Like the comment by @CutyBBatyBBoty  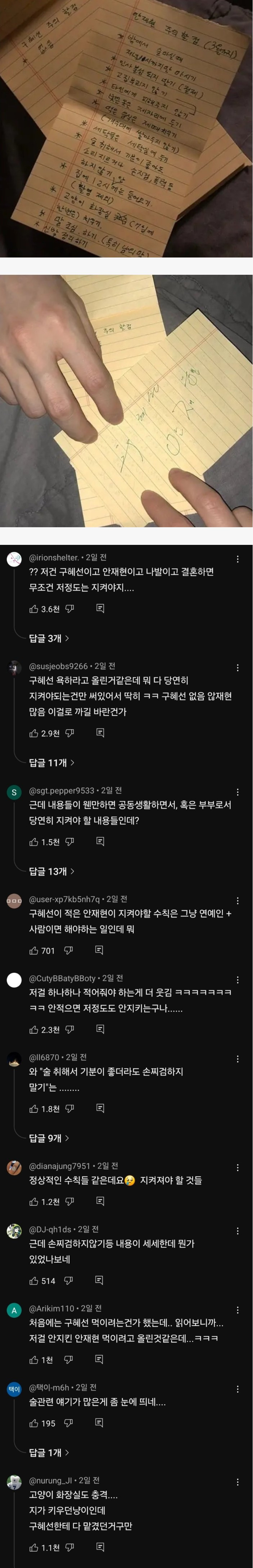pos(34,1029)
